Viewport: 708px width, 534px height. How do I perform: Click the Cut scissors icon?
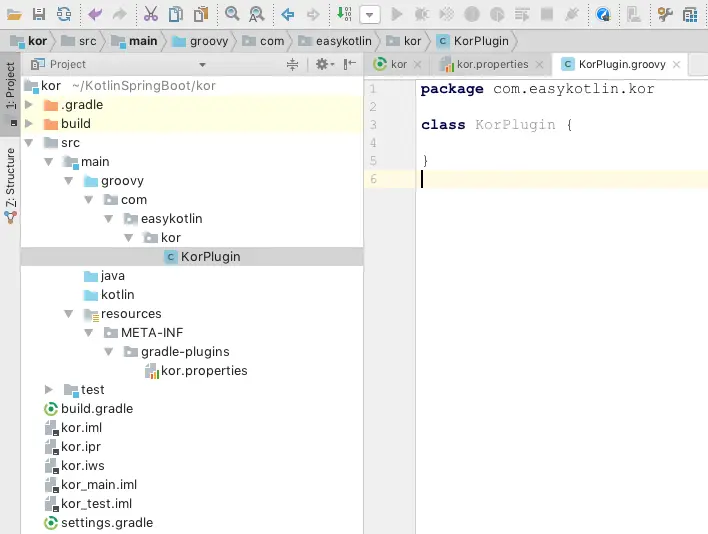click(151, 14)
